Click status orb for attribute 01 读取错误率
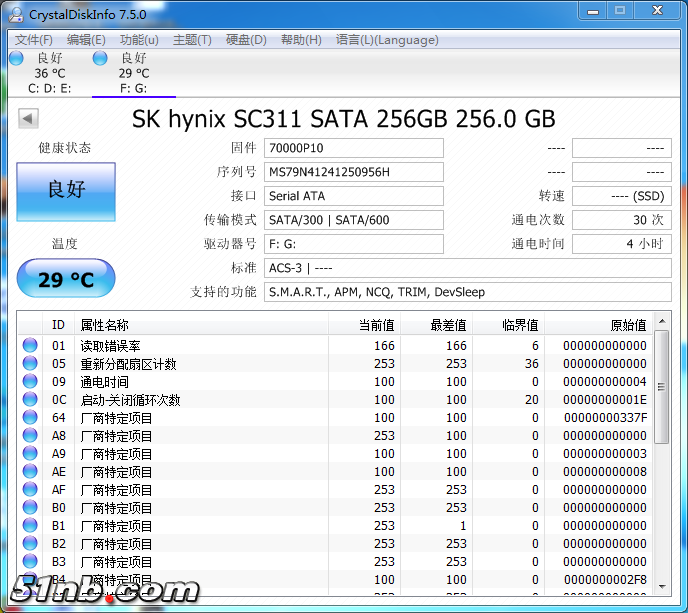Screen dimensions: 688x613 [30, 346]
